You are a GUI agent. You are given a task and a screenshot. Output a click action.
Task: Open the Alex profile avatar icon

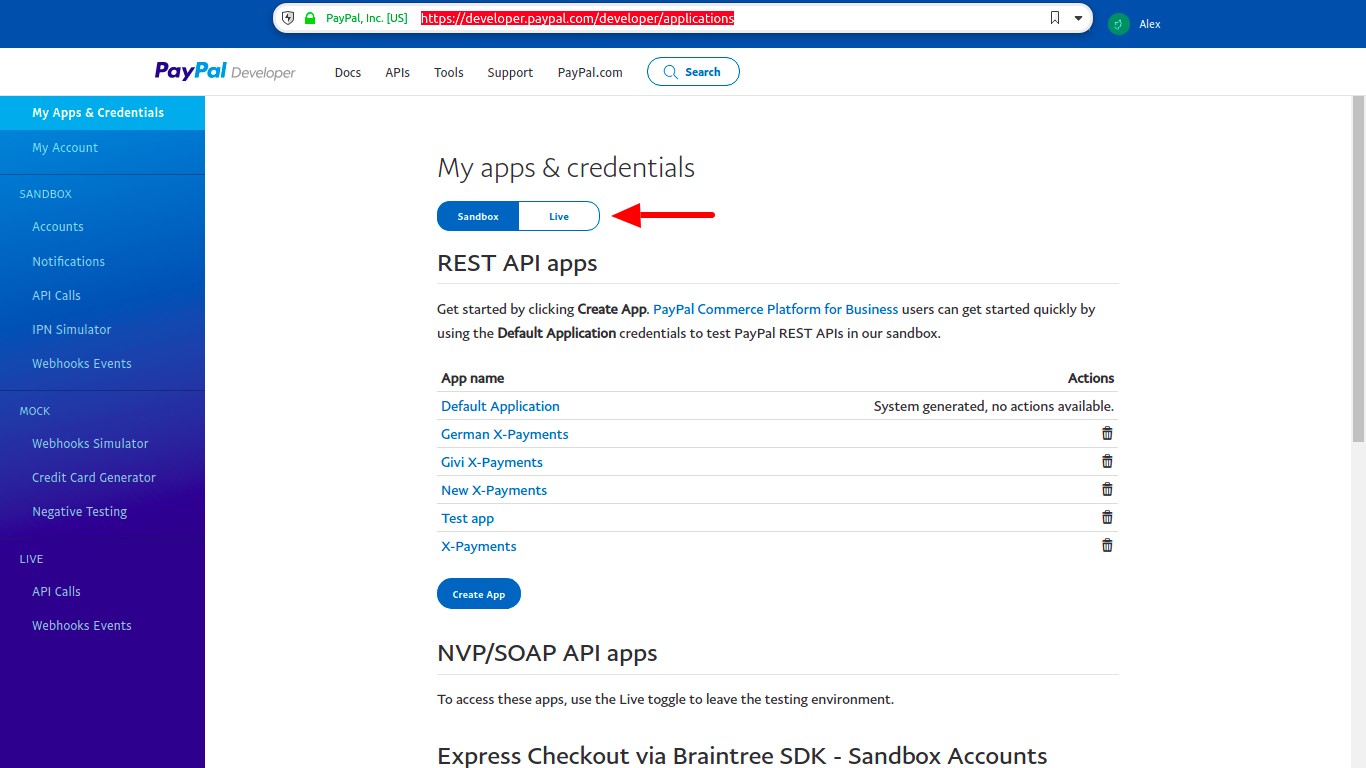click(1119, 24)
